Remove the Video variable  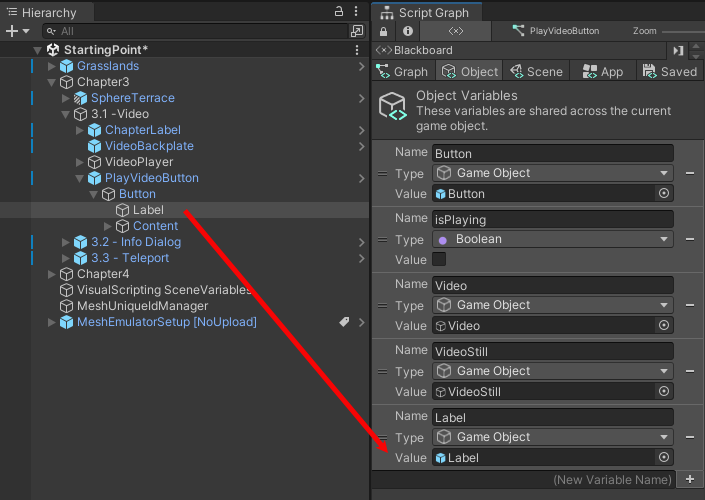[x=690, y=305]
